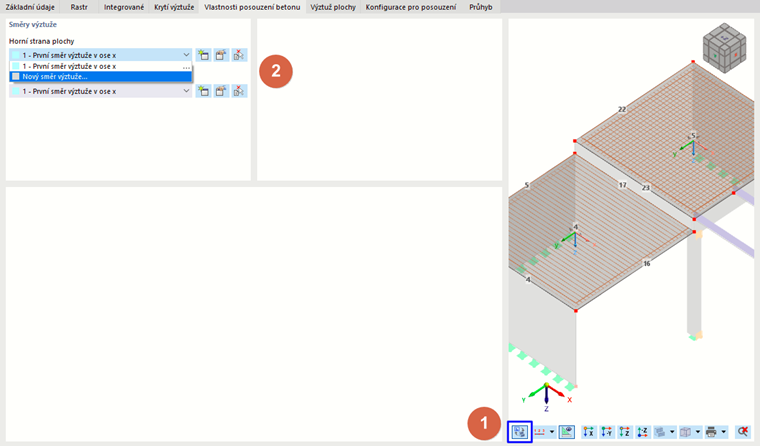Expand the bottom surface direction combo box
Viewport: 760px width, 446px height.
tap(186, 91)
